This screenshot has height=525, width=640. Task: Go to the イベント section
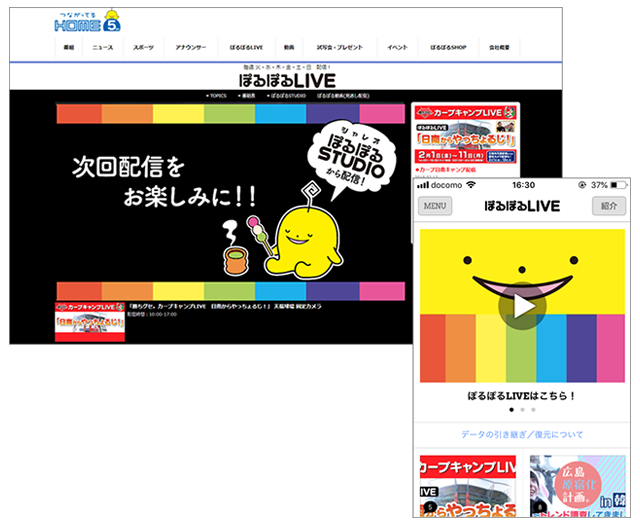(398, 47)
